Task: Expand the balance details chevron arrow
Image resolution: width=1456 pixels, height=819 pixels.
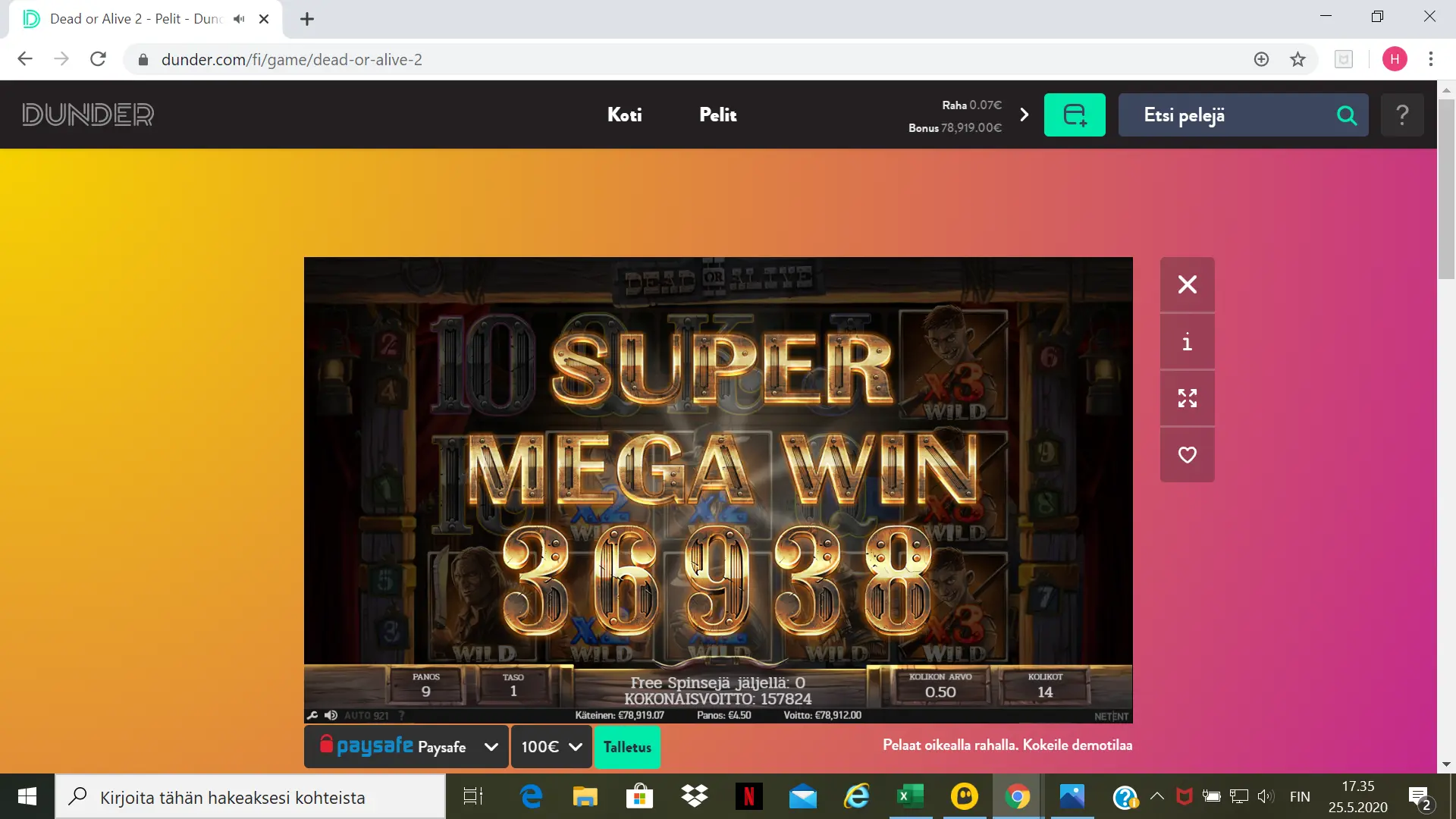Action: coord(1025,115)
